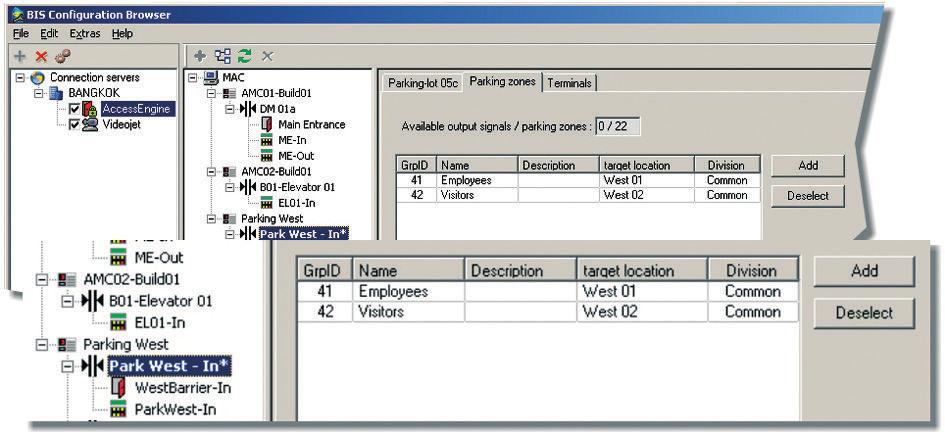Select the ME-In tree item
Viewport: 945px width, 435px height.
292,140
